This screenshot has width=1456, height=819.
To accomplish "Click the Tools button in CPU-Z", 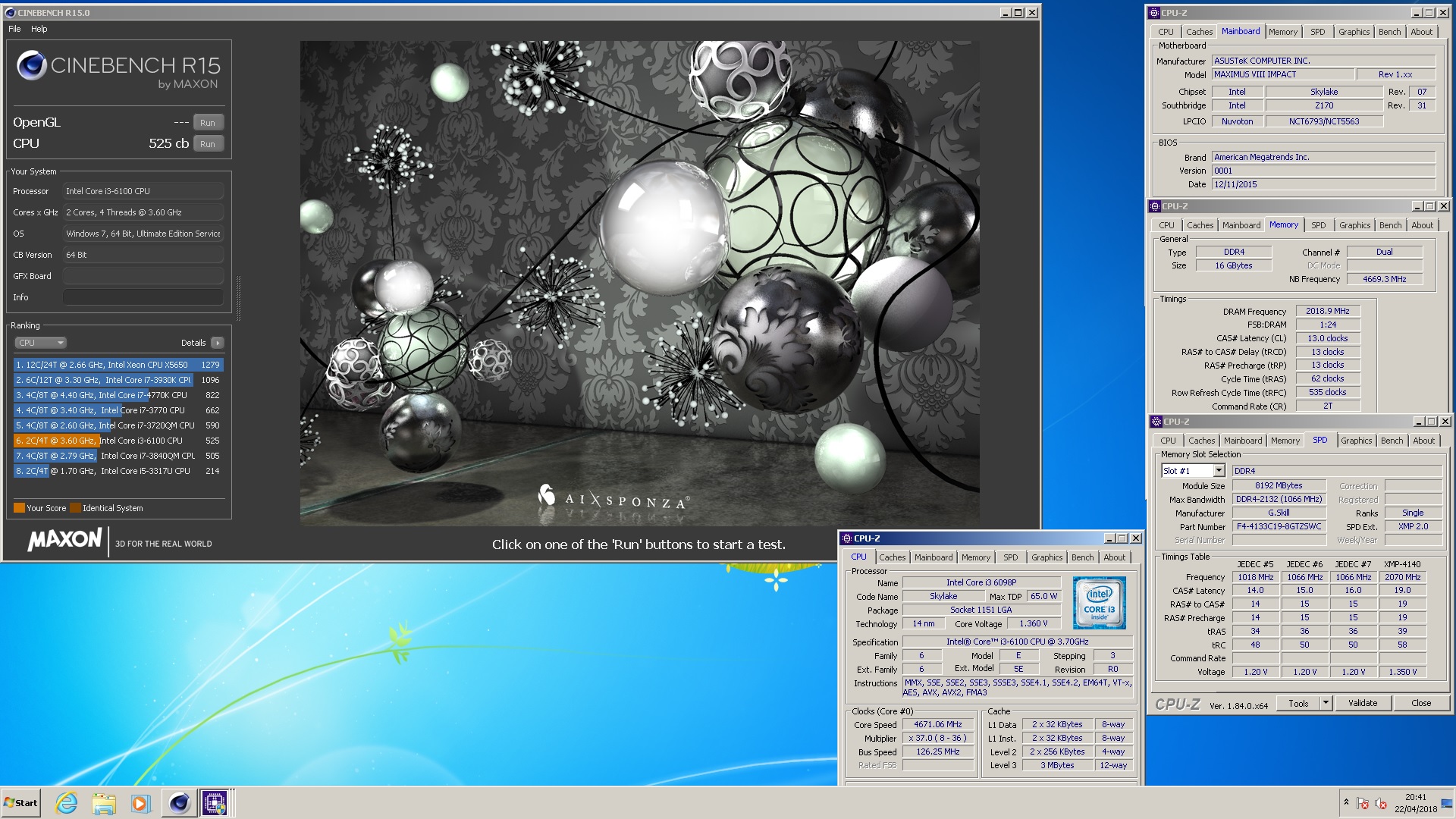I will coord(1298,704).
